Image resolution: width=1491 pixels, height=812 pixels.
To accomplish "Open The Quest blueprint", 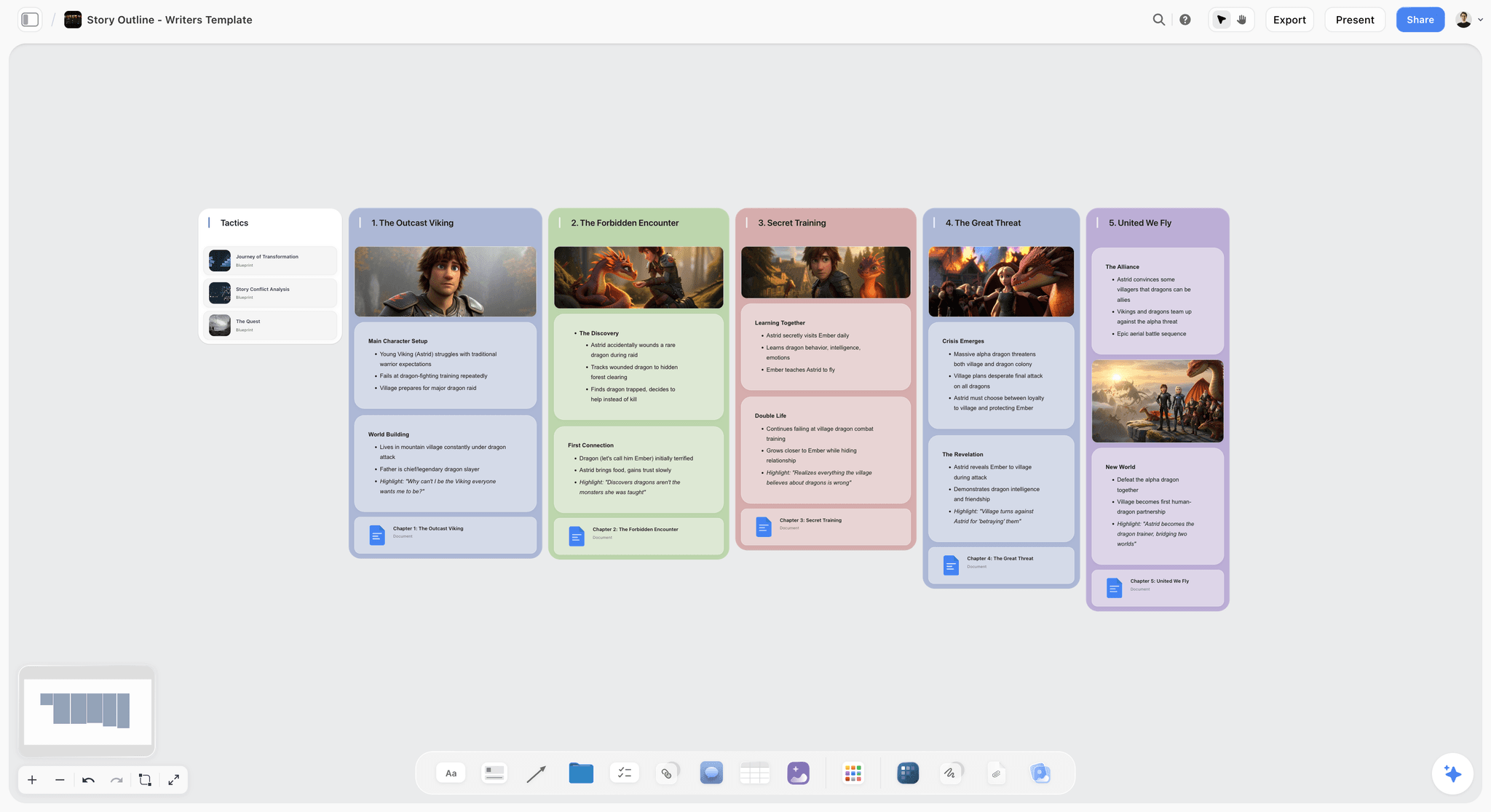I will pyautogui.click(x=270, y=325).
